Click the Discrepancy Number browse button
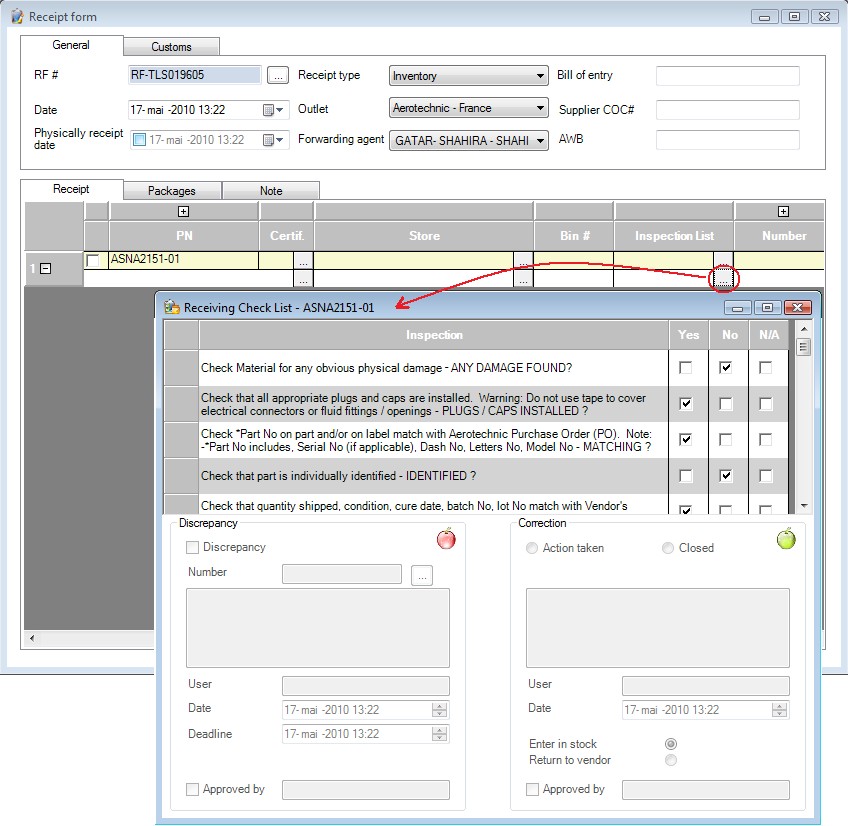The height and width of the screenshot is (826, 848). pyautogui.click(x=422, y=575)
